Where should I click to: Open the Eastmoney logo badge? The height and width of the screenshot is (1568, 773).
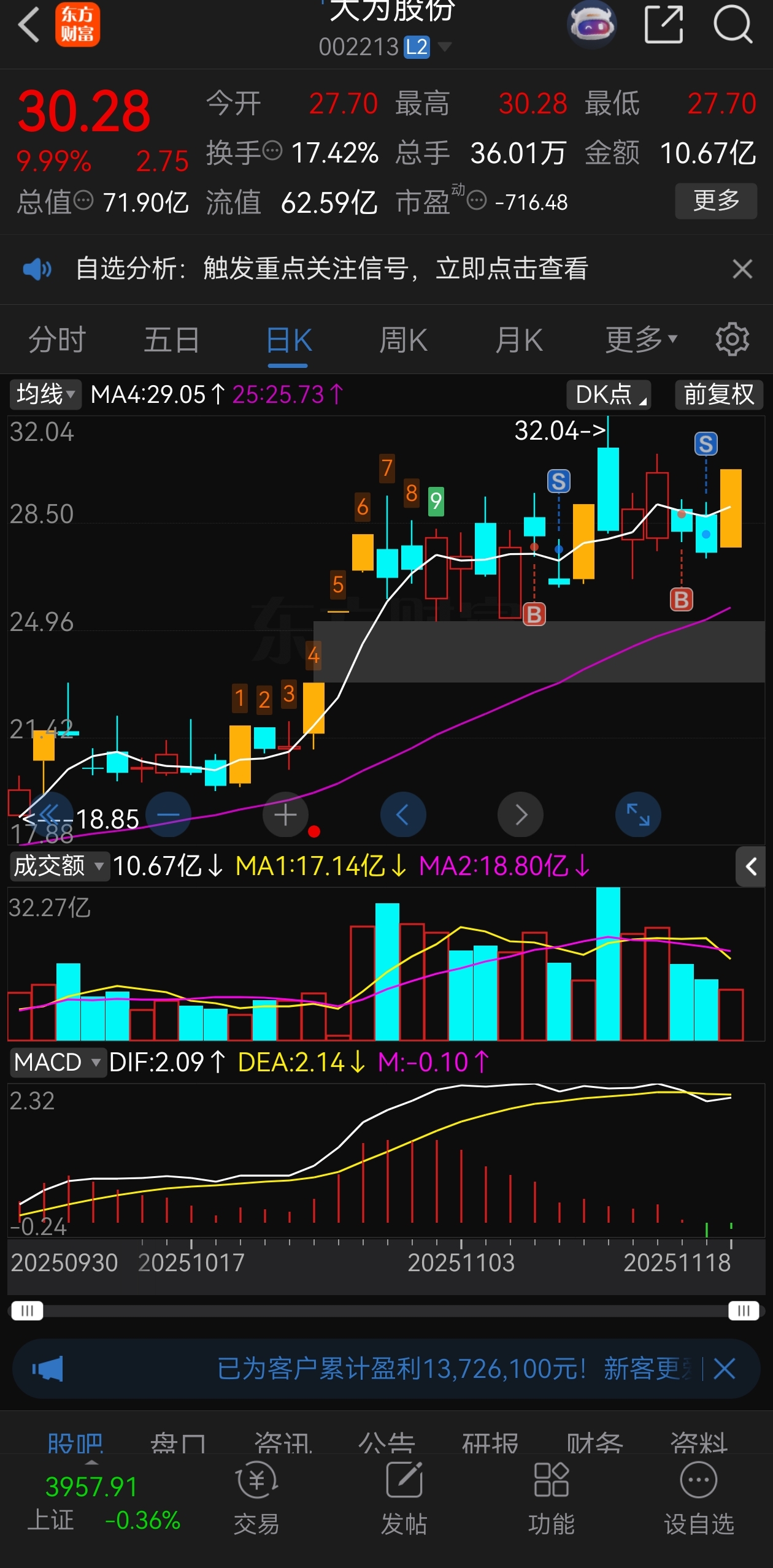(x=77, y=25)
